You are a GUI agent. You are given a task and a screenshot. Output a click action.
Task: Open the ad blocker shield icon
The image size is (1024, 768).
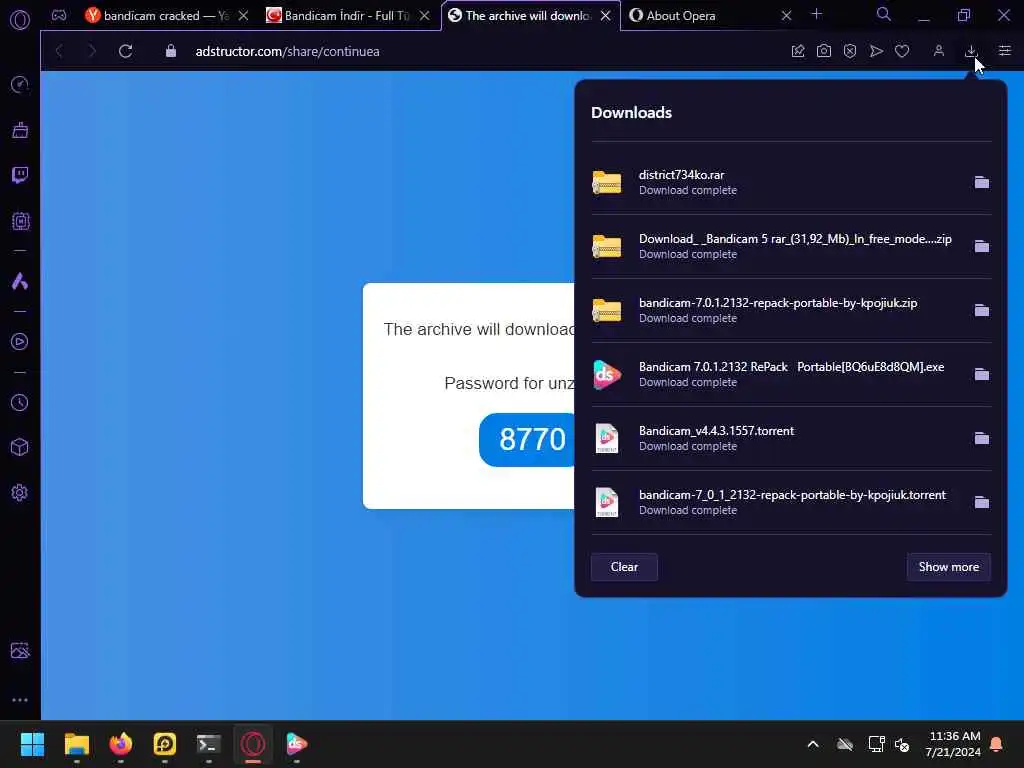point(850,51)
